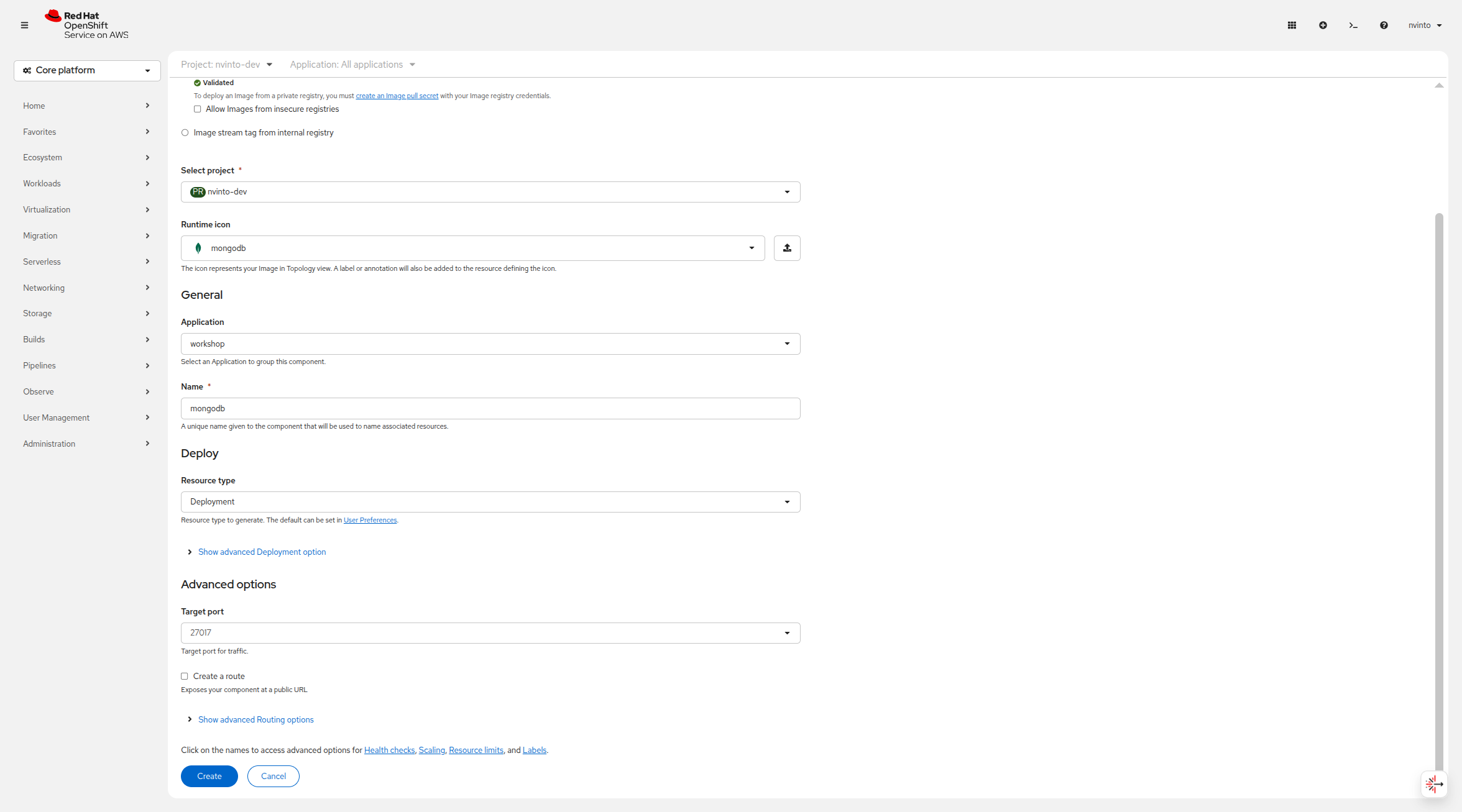Open the Core platform perspective switcher

(x=87, y=71)
